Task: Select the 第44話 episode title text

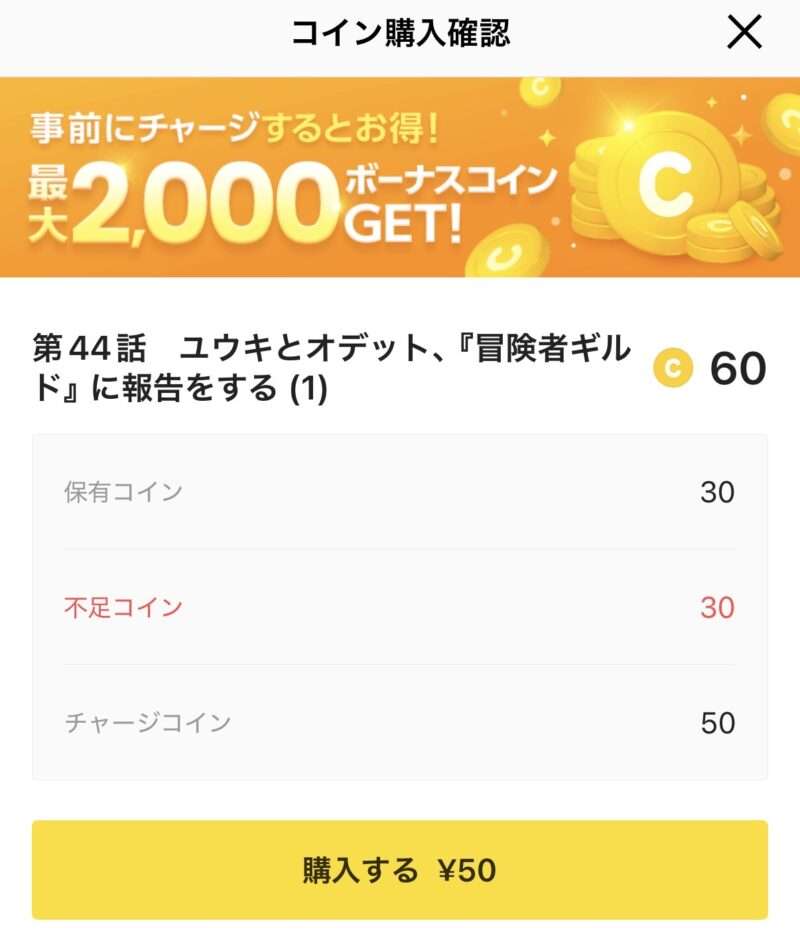Action: (x=332, y=369)
